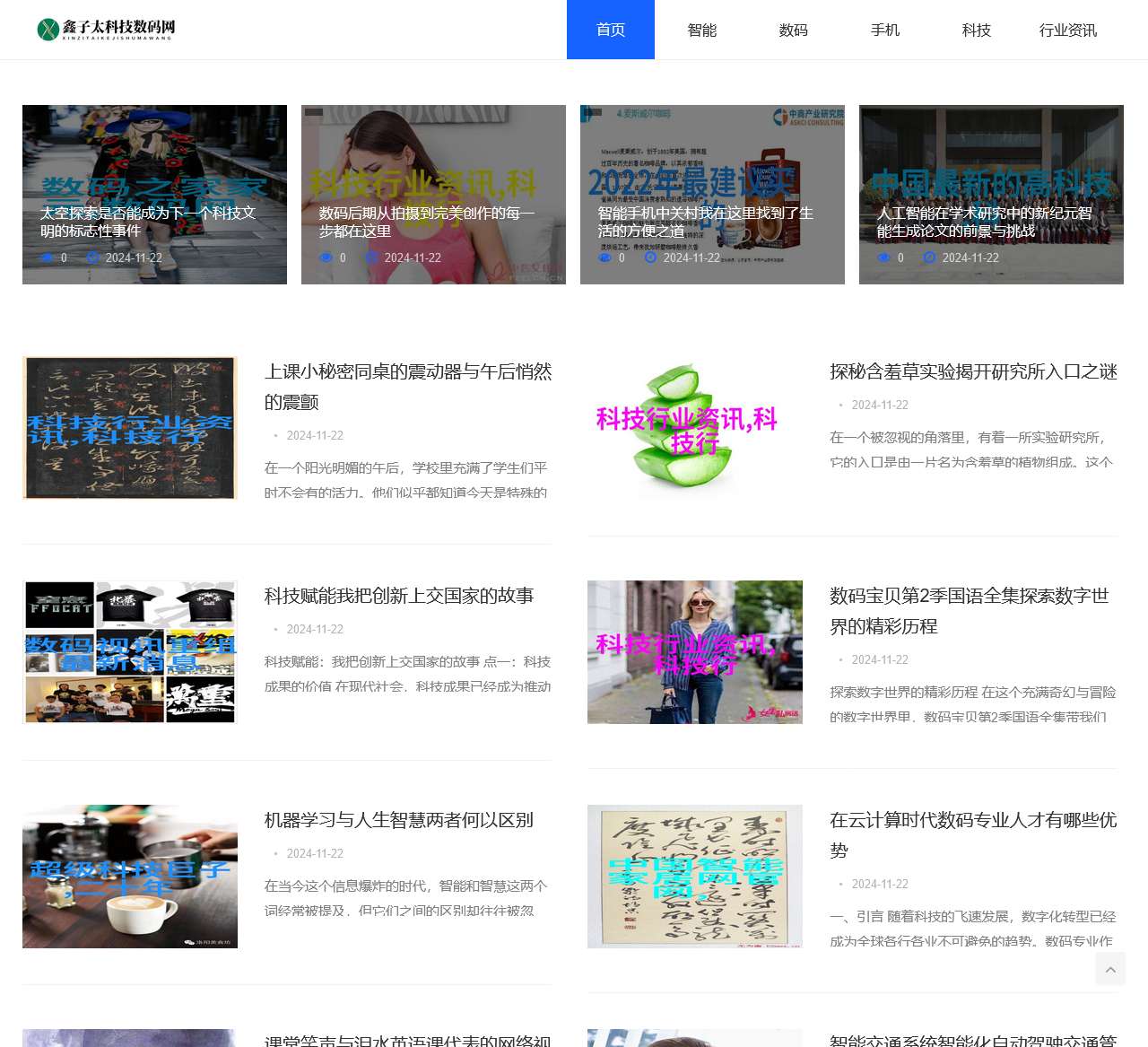Go to the 数码 navigation section
Image resolution: width=1148 pixels, height=1047 pixels.
794,30
